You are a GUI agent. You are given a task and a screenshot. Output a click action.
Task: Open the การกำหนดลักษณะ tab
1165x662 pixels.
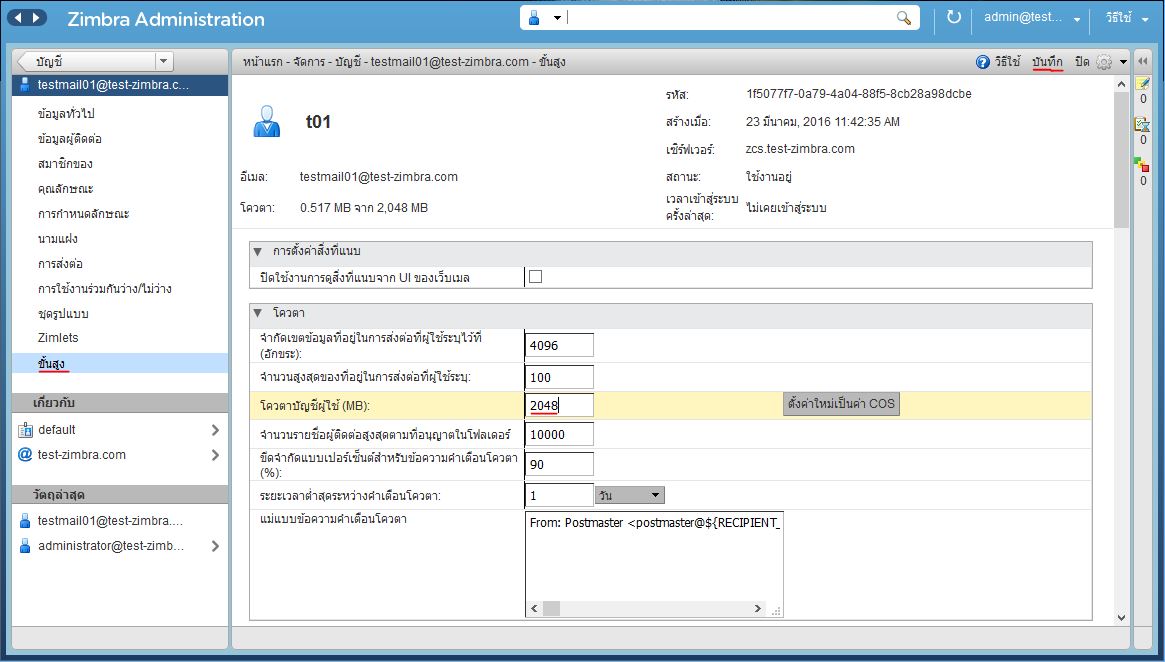pyautogui.click(x=83, y=214)
